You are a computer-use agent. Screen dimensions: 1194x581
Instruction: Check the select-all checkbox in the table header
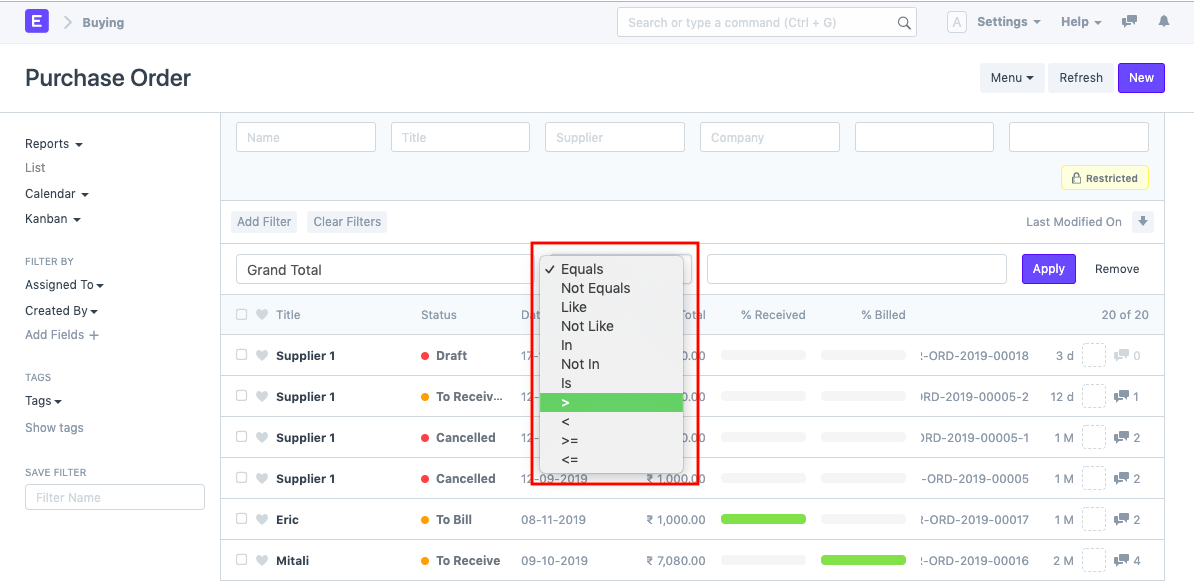coord(241,313)
